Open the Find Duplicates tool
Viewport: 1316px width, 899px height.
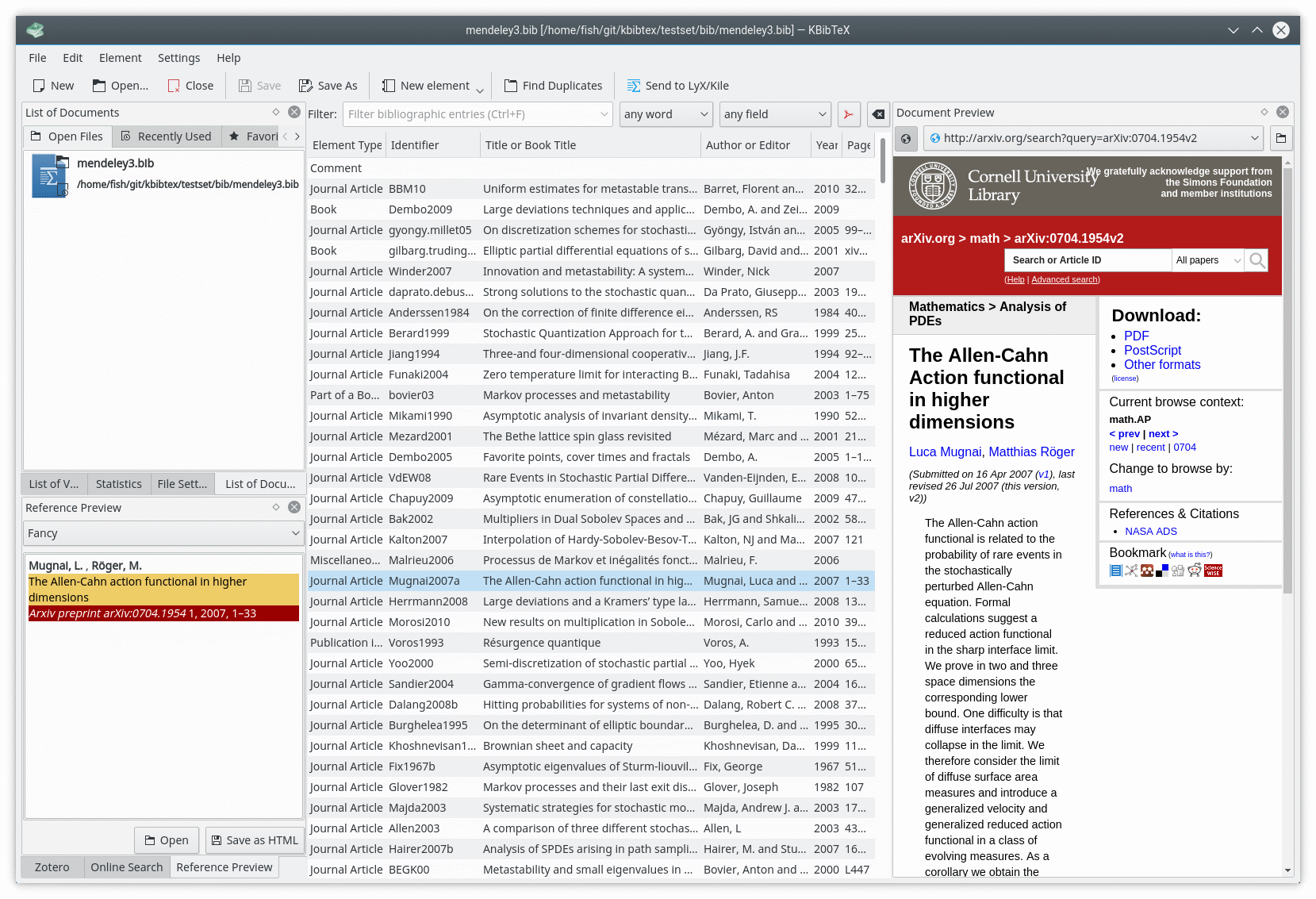(x=553, y=85)
